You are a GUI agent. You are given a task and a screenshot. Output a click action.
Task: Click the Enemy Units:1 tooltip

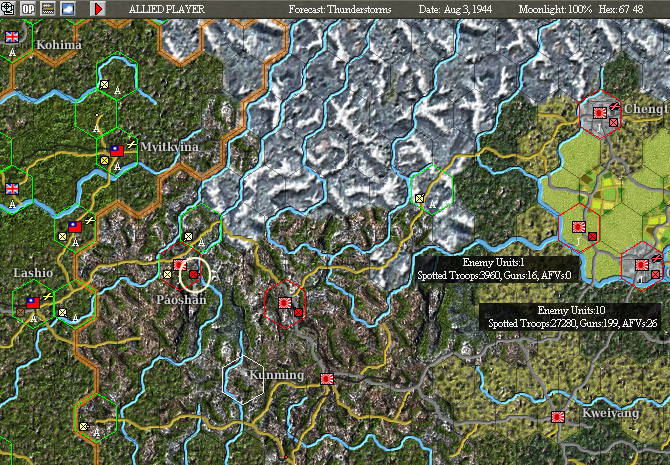point(494,269)
